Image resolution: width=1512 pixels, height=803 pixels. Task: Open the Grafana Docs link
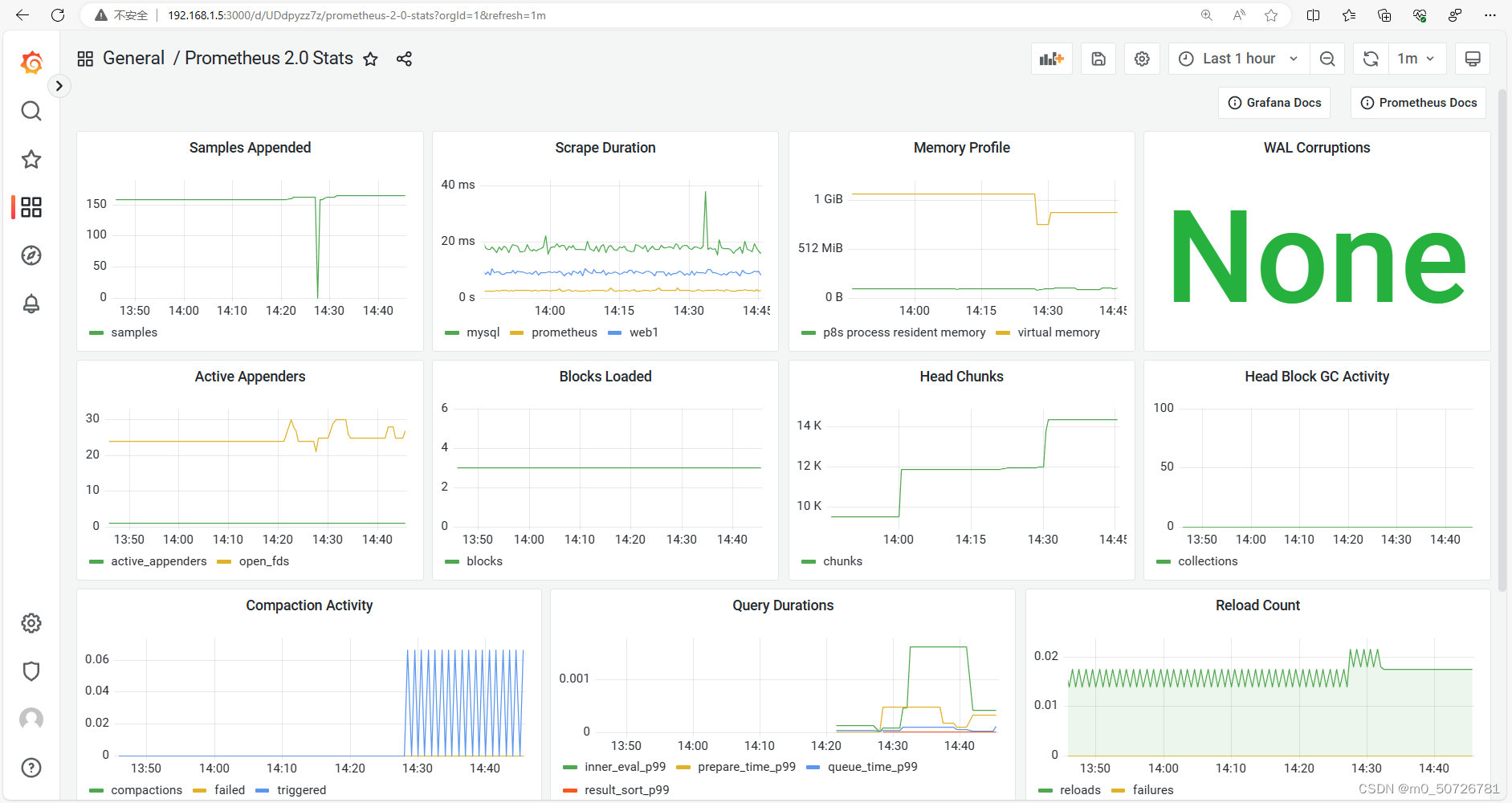tap(1275, 103)
